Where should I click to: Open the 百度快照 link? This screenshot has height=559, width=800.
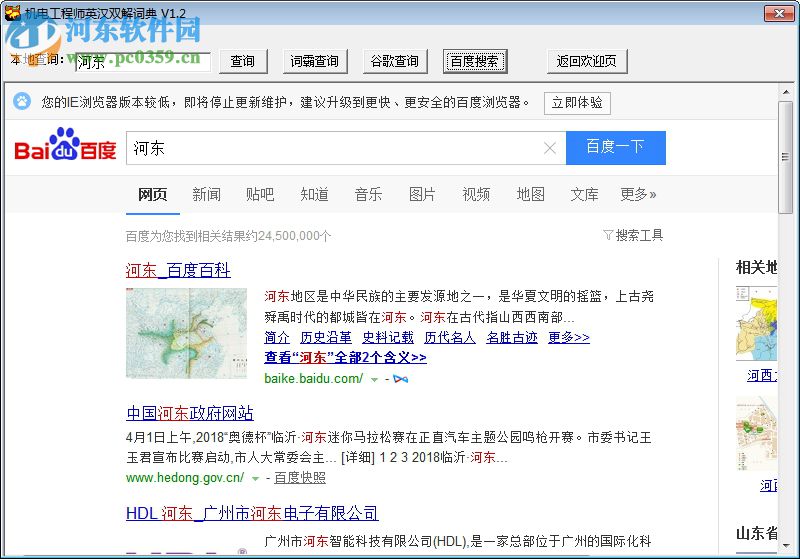pyautogui.click(x=300, y=478)
